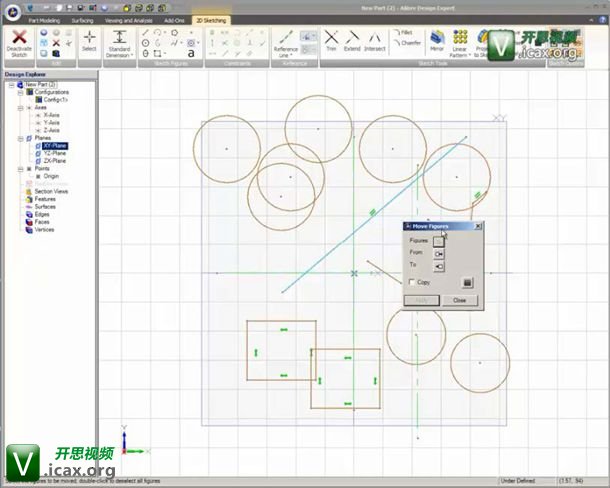
Task: Select X-Axis in the tree
Action: tap(51, 115)
